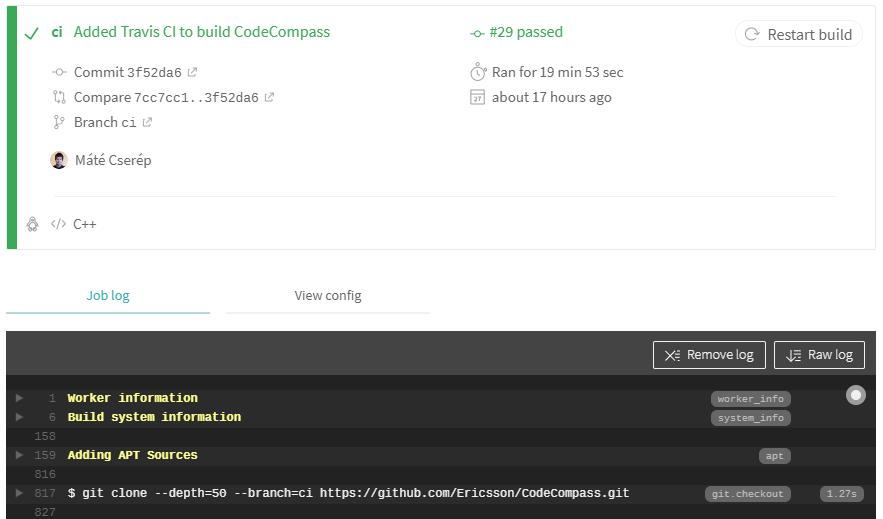
Task: Click the calendar icon beside 17 hours ago
Action: click(x=477, y=97)
